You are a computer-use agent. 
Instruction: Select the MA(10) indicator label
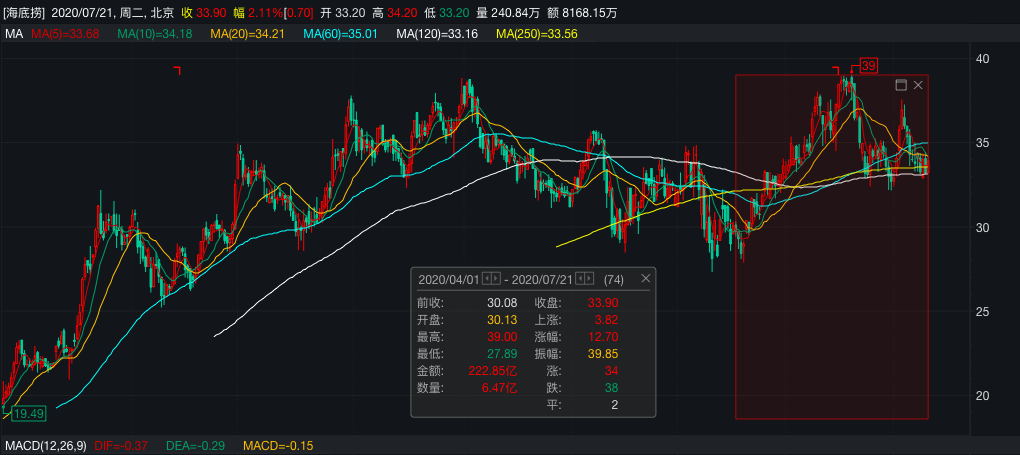154,34
